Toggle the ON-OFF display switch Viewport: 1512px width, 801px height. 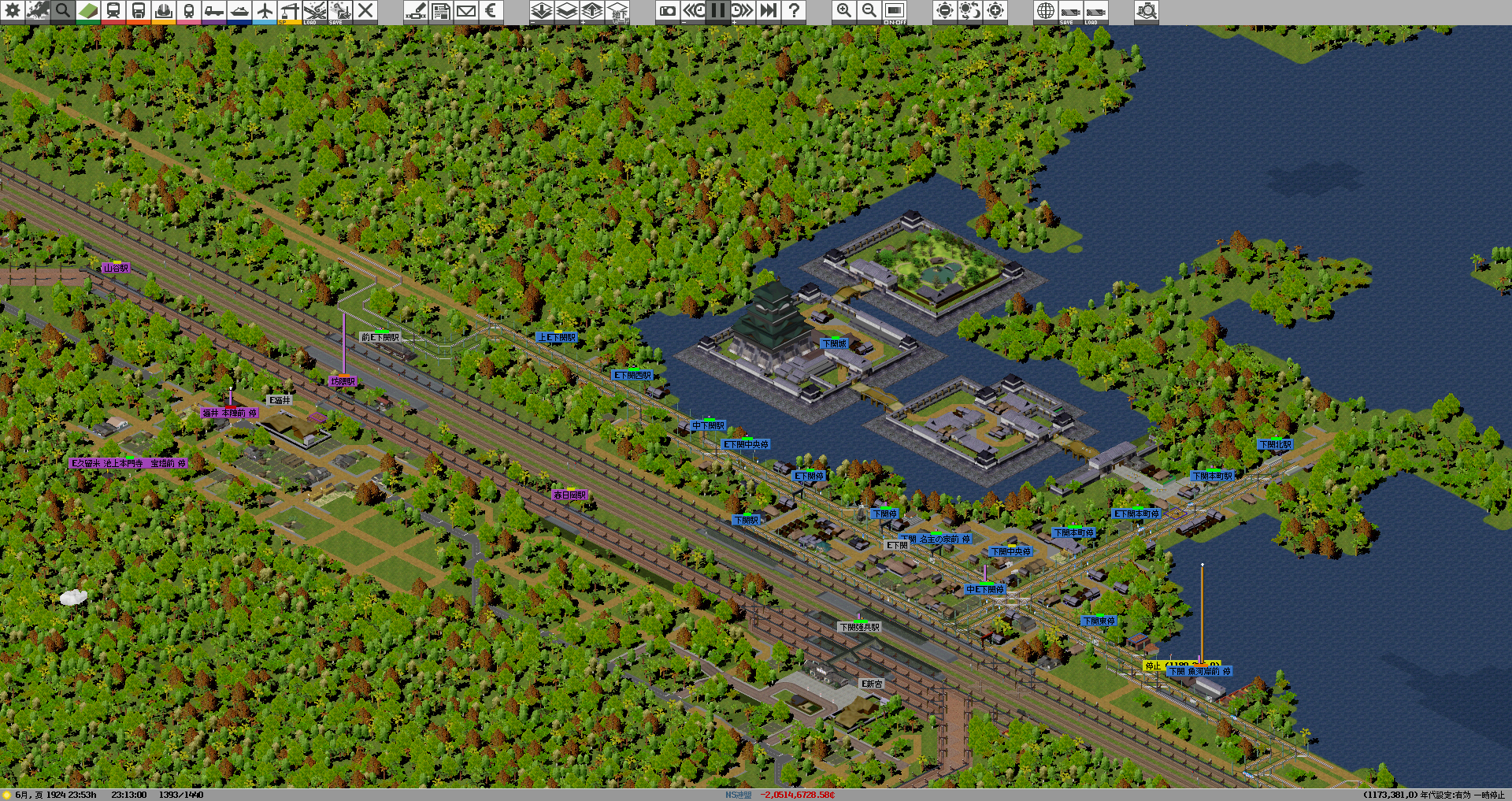[x=895, y=11]
